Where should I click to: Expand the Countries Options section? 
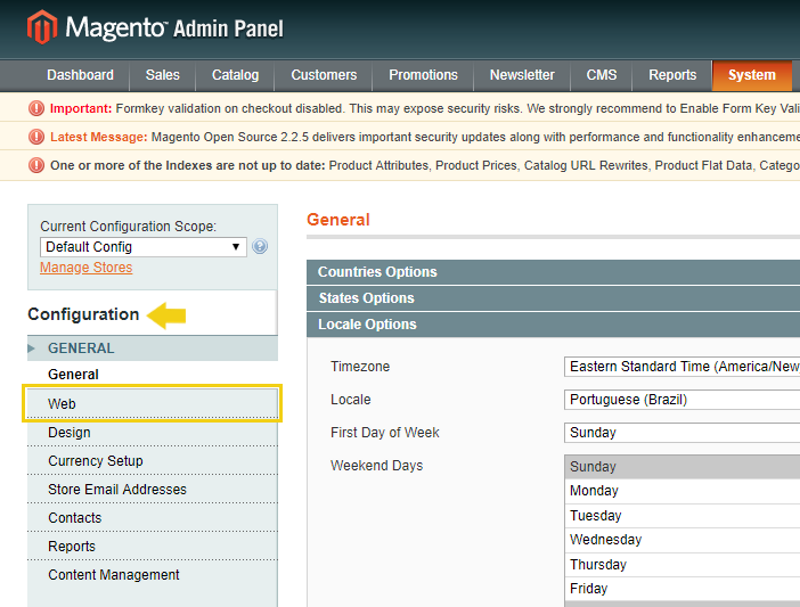tap(553, 272)
